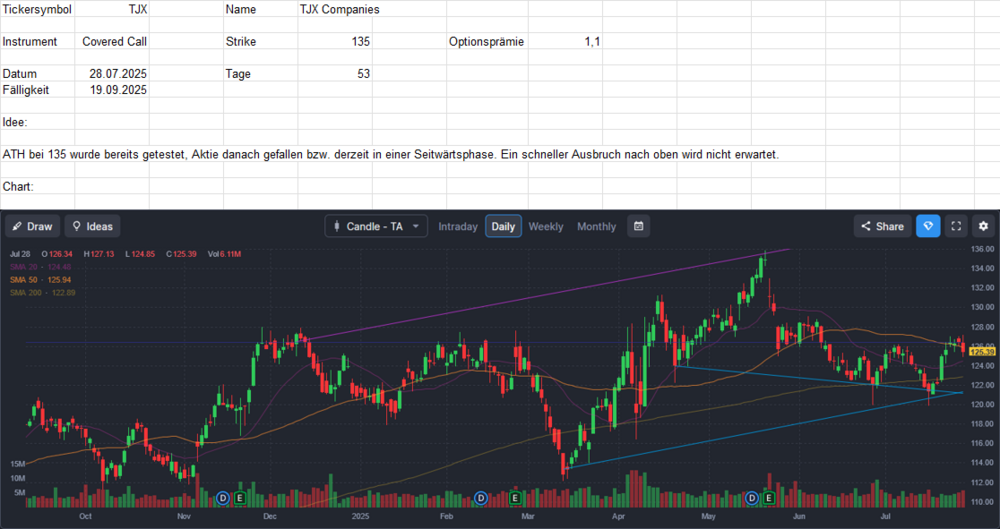
Task: Click the March earnings E marker
Action: coord(515,497)
